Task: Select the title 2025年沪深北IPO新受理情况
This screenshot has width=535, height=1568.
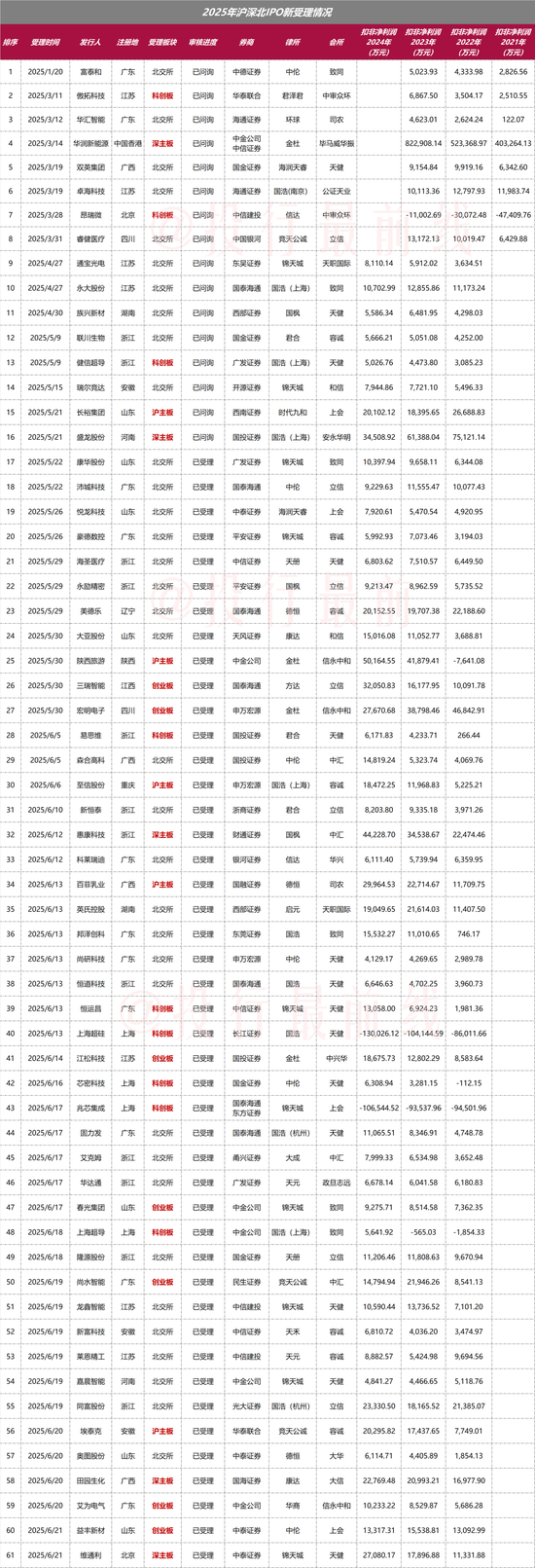Action: pyautogui.click(x=267, y=13)
